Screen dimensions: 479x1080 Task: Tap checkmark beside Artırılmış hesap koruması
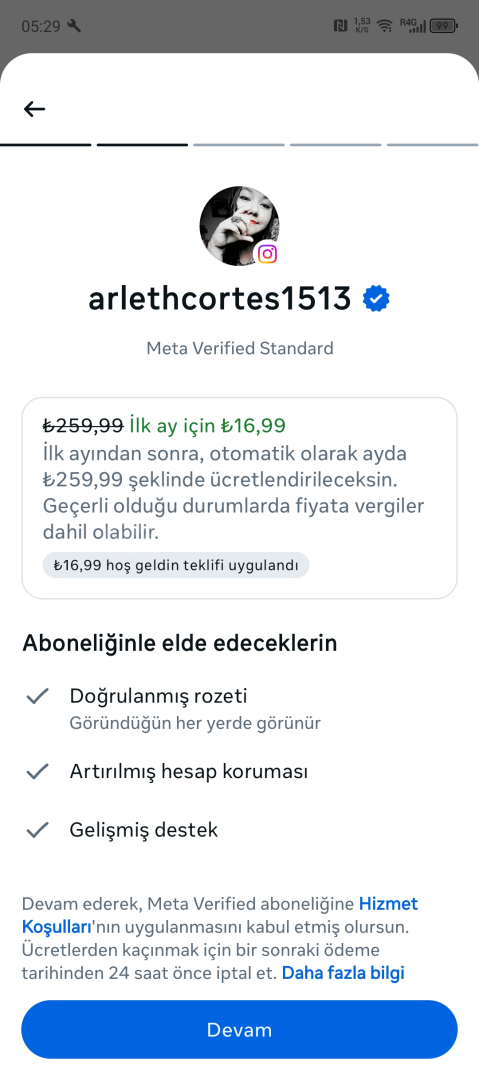coord(37,771)
